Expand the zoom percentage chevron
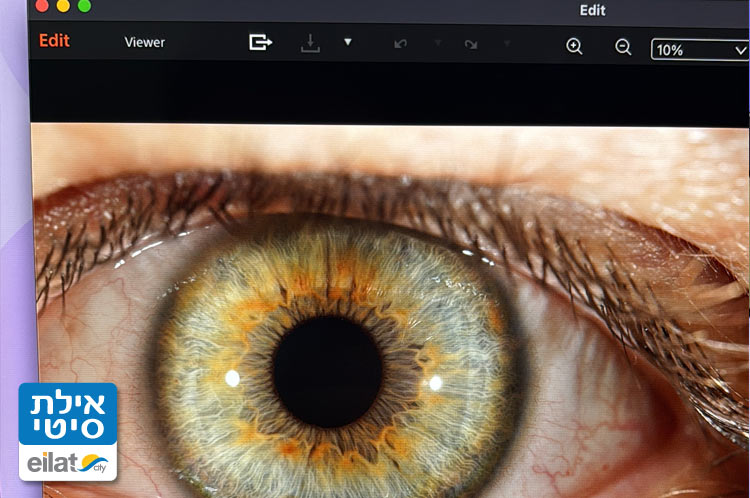The image size is (750, 498). pyautogui.click(x=739, y=49)
